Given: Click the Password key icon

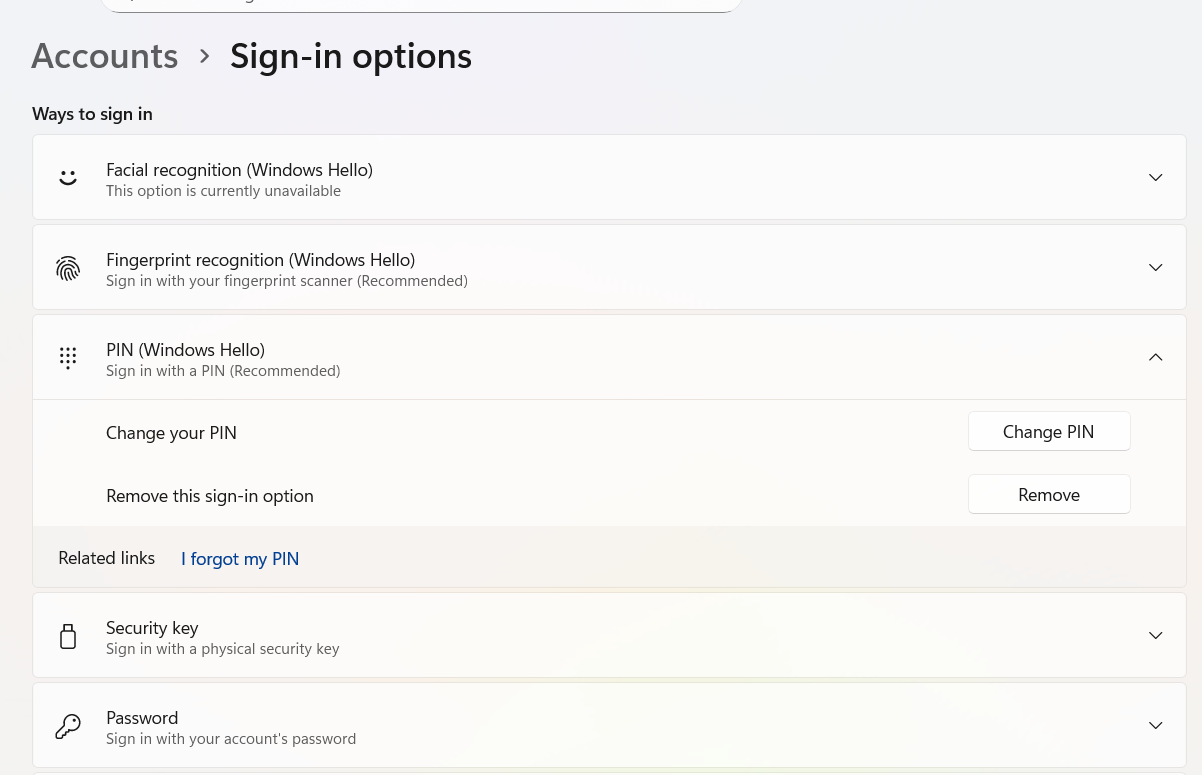Looking at the screenshot, I should (68, 726).
